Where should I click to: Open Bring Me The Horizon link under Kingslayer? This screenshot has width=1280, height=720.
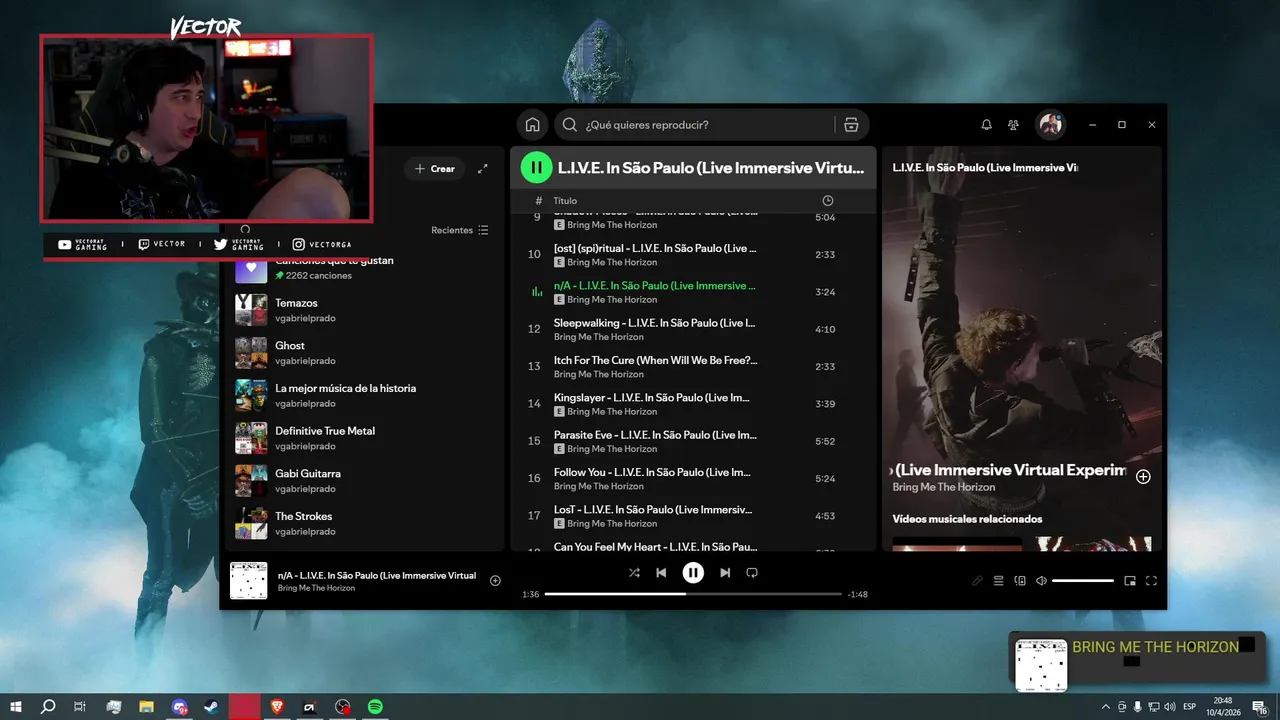click(612, 412)
